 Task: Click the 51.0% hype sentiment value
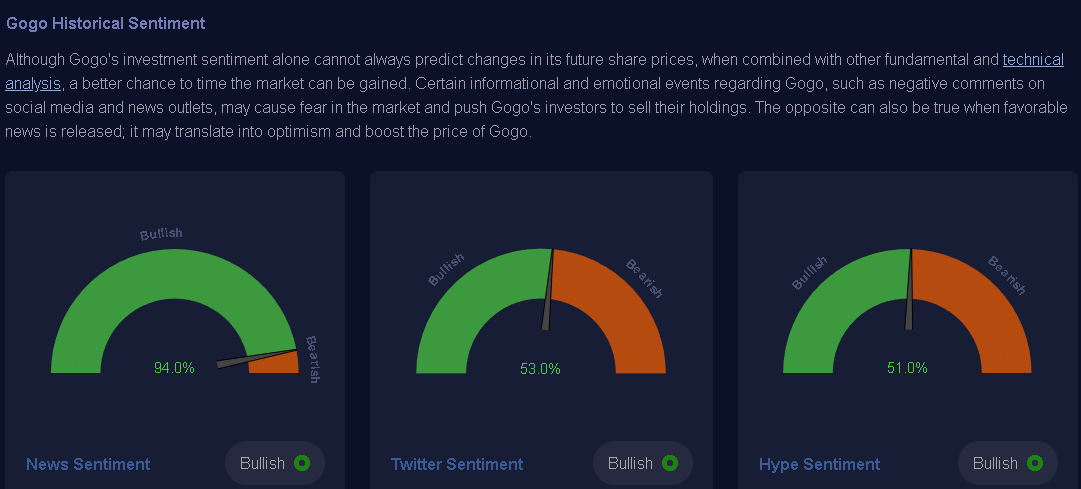pyautogui.click(x=907, y=368)
